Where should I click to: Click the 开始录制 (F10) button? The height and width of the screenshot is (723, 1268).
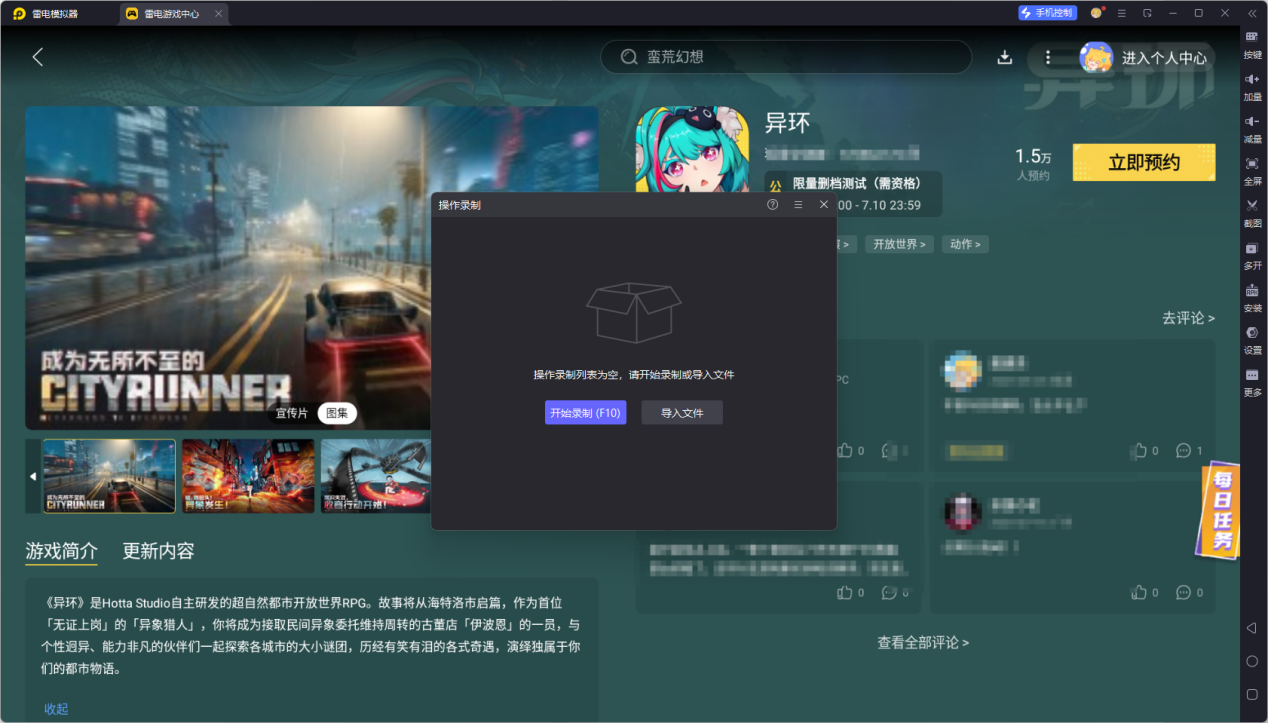point(585,413)
